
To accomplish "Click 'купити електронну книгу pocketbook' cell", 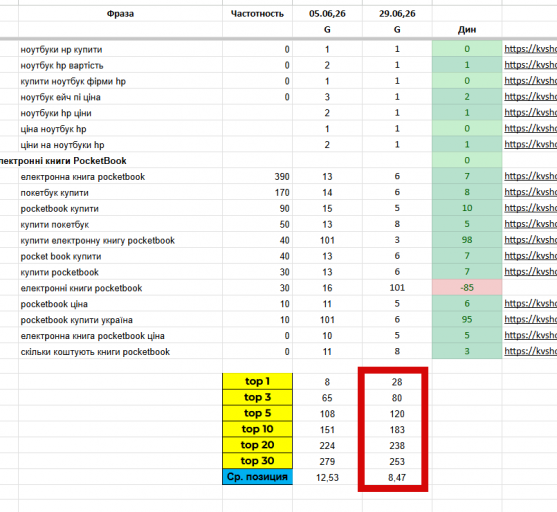I will pyautogui.click(x=120, y=241).
